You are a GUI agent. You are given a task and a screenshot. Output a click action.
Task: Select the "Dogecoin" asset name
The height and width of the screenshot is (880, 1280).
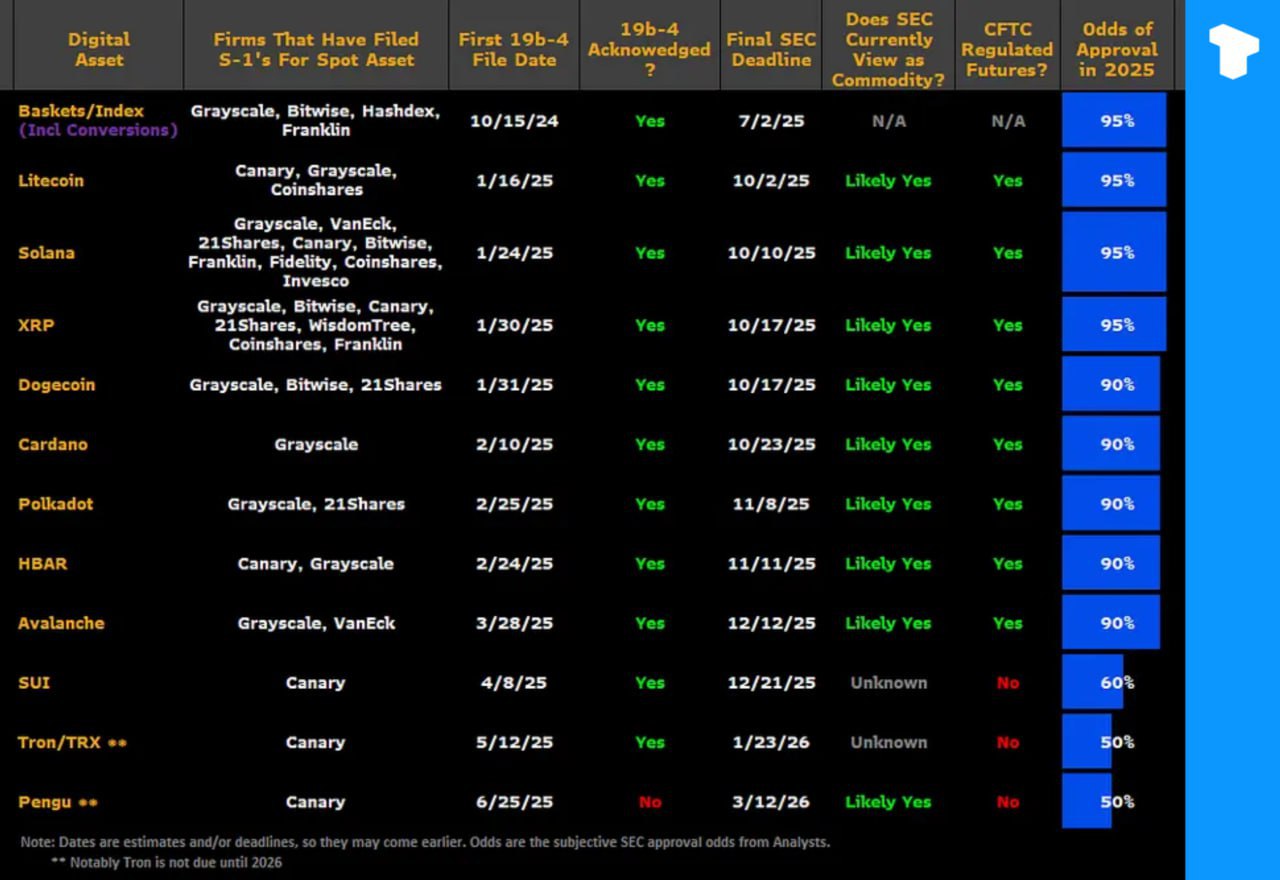click(57, 385)
